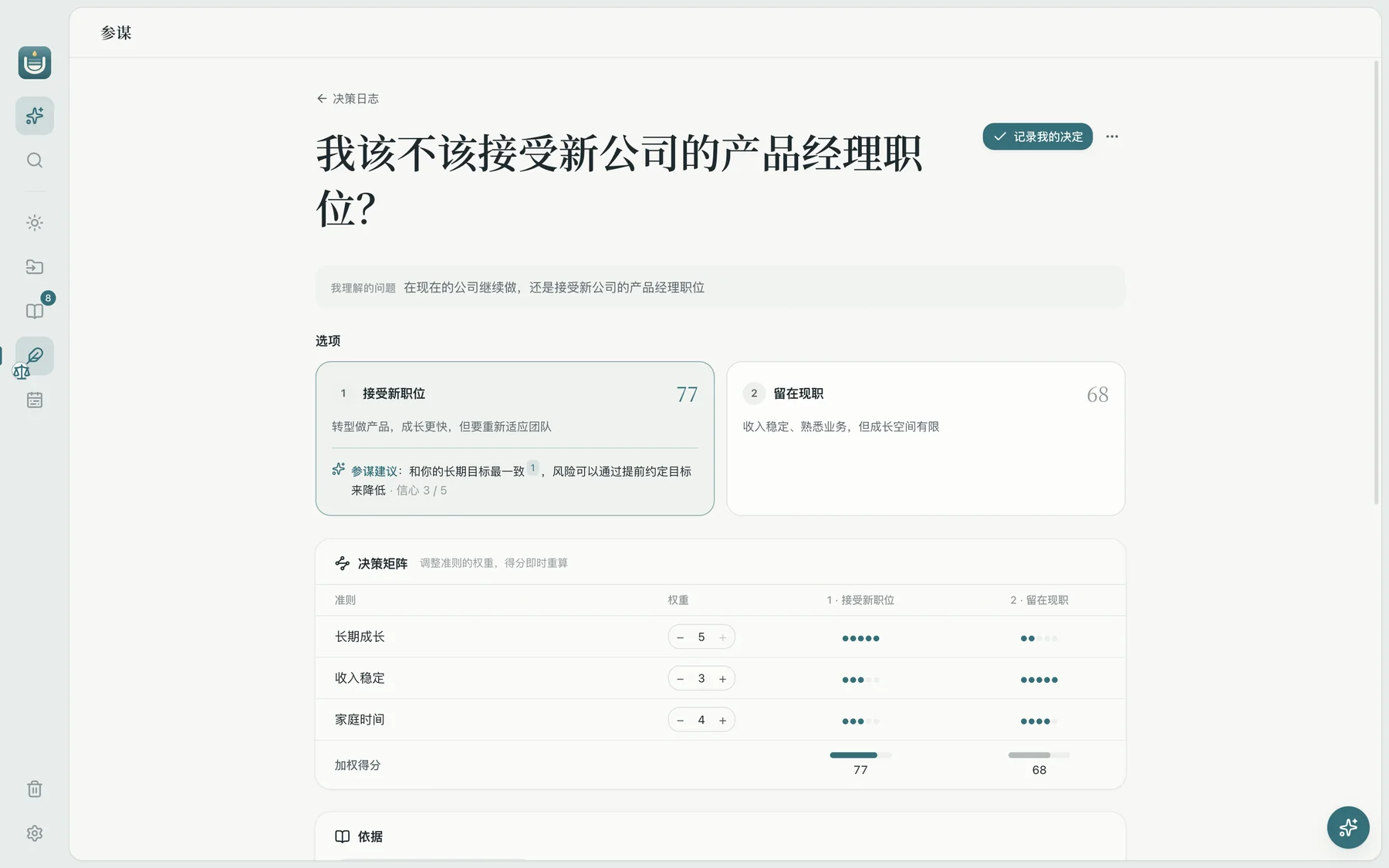
Task: Click the sun icon in the sidebar
Action: pyautogui.click(x=35, y=223)
